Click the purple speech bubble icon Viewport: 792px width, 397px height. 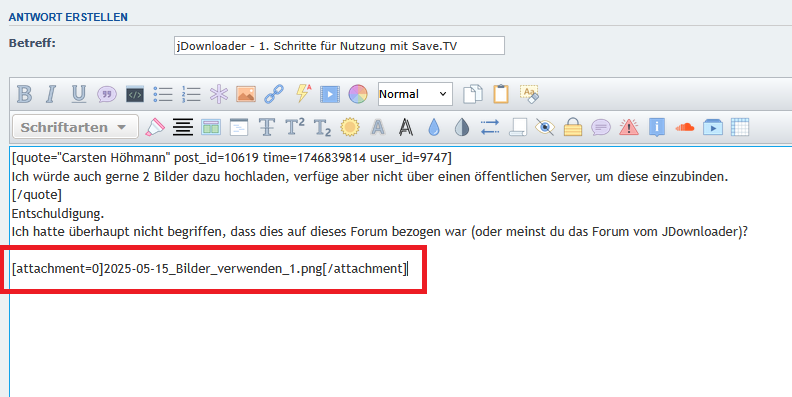coord(601,127)
